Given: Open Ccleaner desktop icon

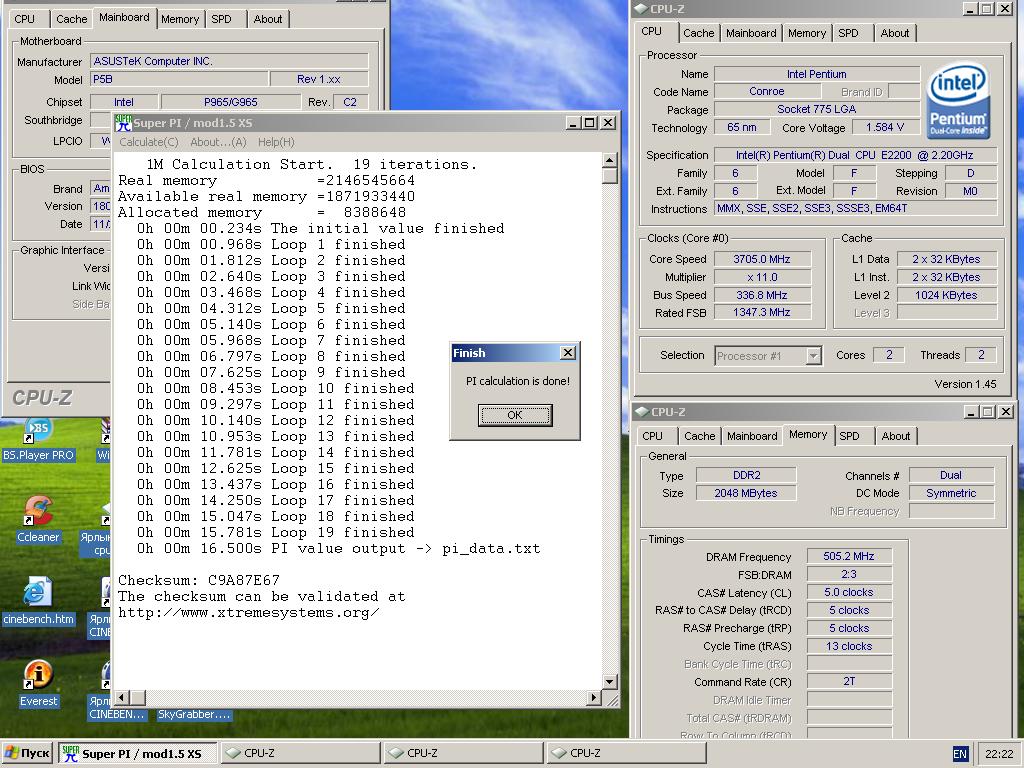Looking at the screenshot, I should [38, 520].
